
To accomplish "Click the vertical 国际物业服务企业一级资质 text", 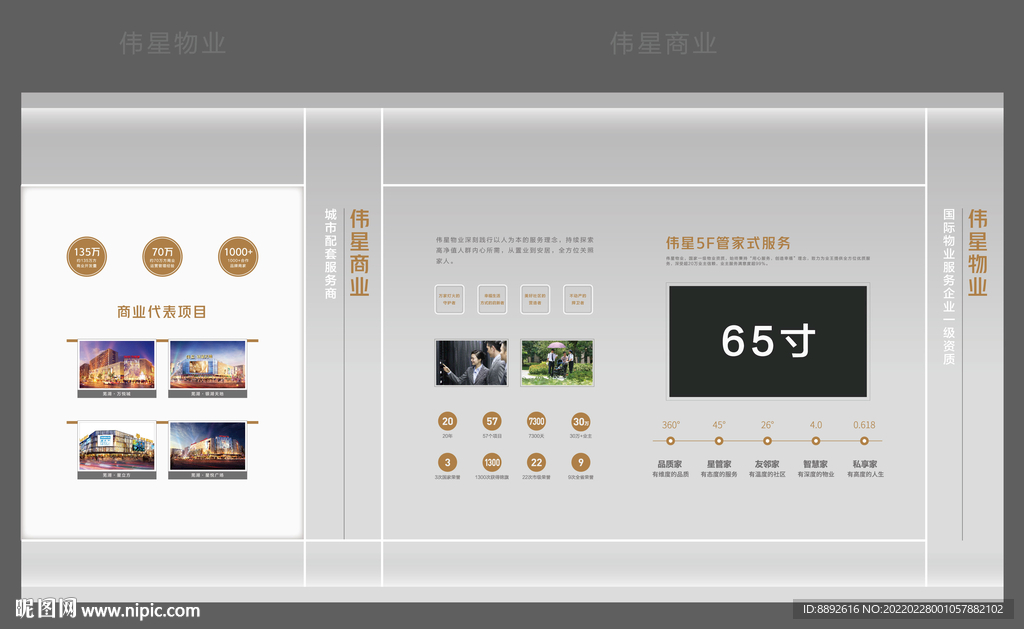I will pos(949,287).
